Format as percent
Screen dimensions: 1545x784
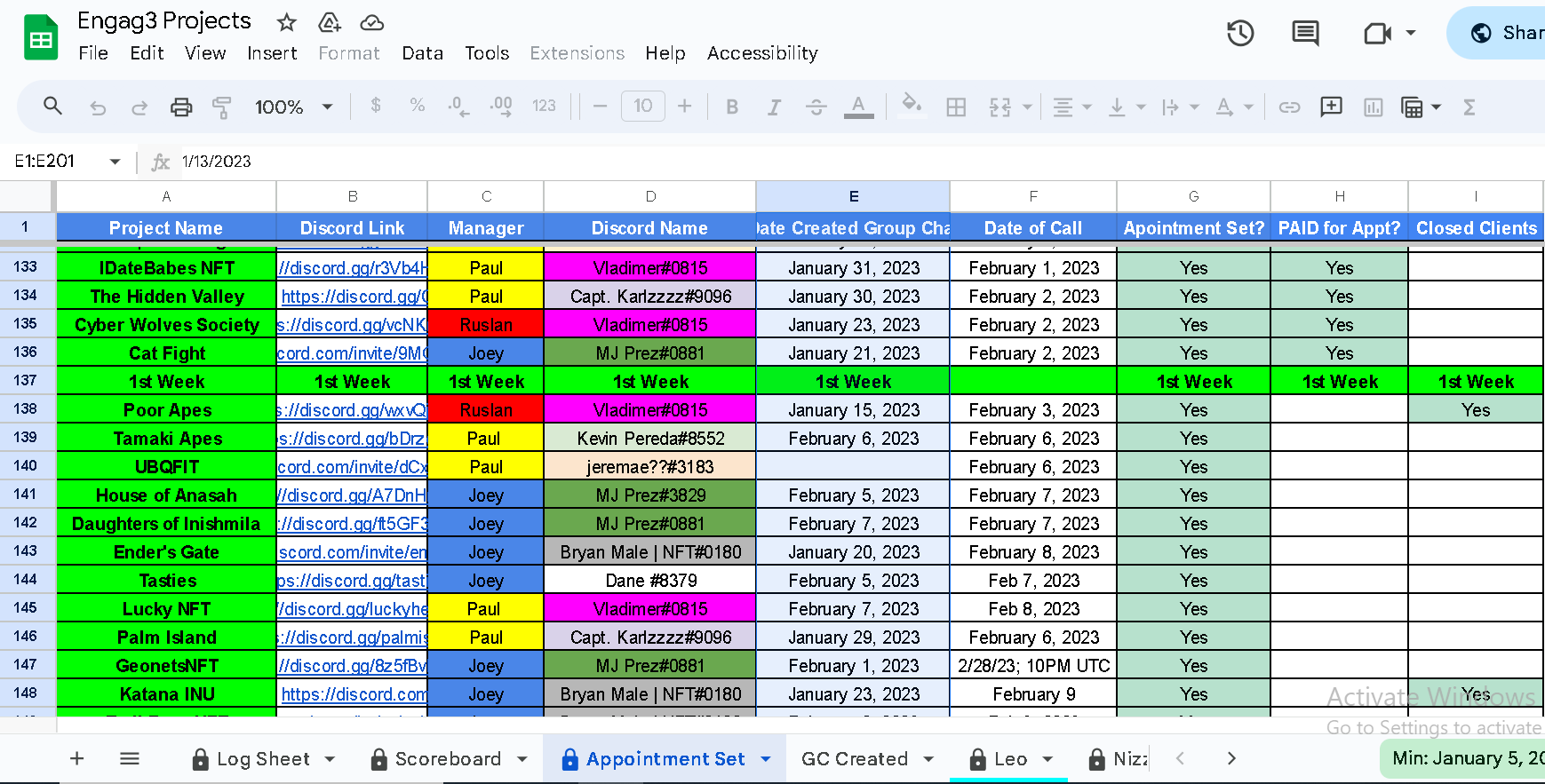[x=417, y=106]
